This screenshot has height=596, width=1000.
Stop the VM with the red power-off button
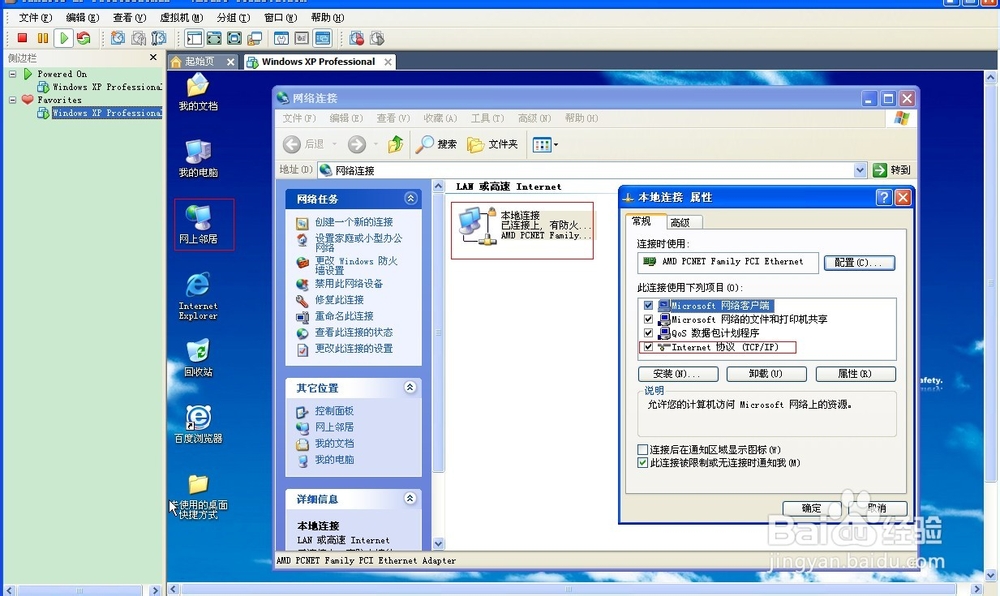[x=22, y=38]
